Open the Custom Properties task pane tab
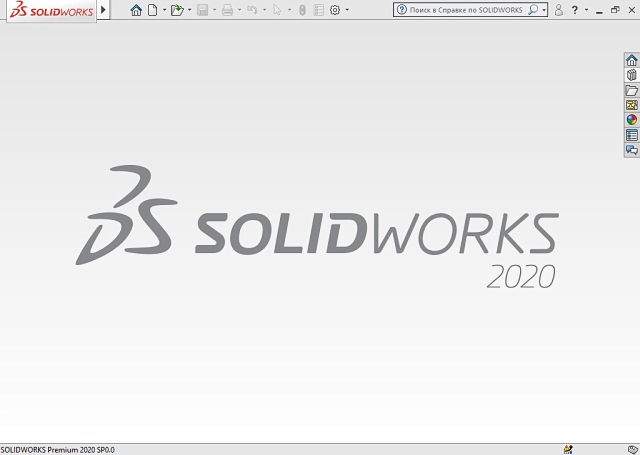Image resolution: width=640 pixels, height=455 pixels. [631, 135]
